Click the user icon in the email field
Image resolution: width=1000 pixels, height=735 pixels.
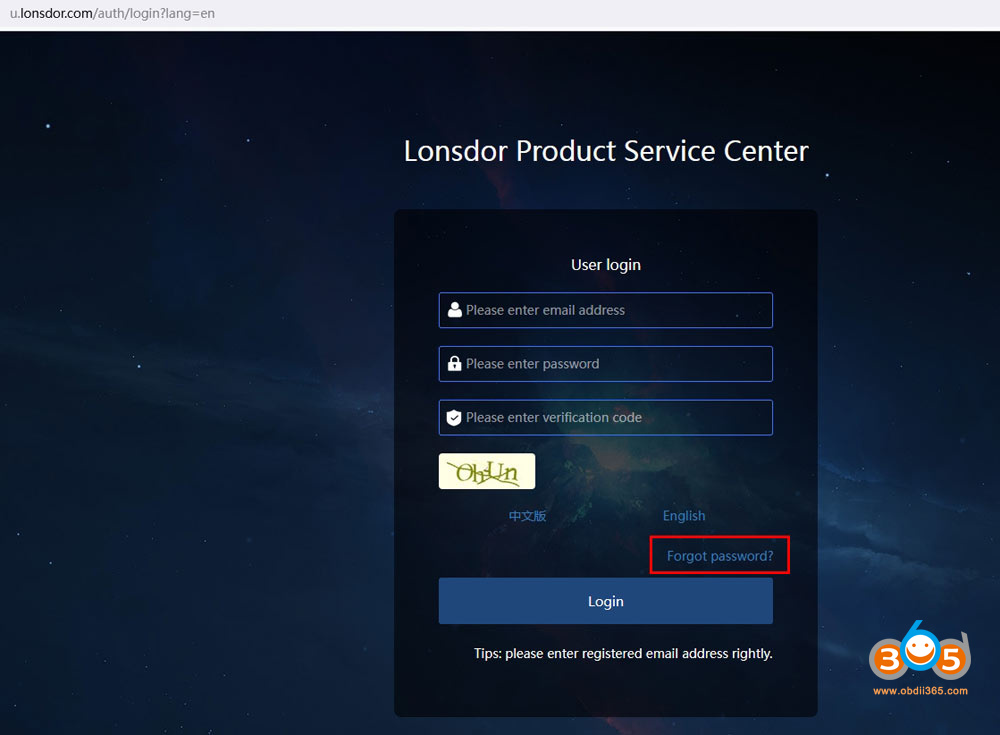(x=455, y=310)
